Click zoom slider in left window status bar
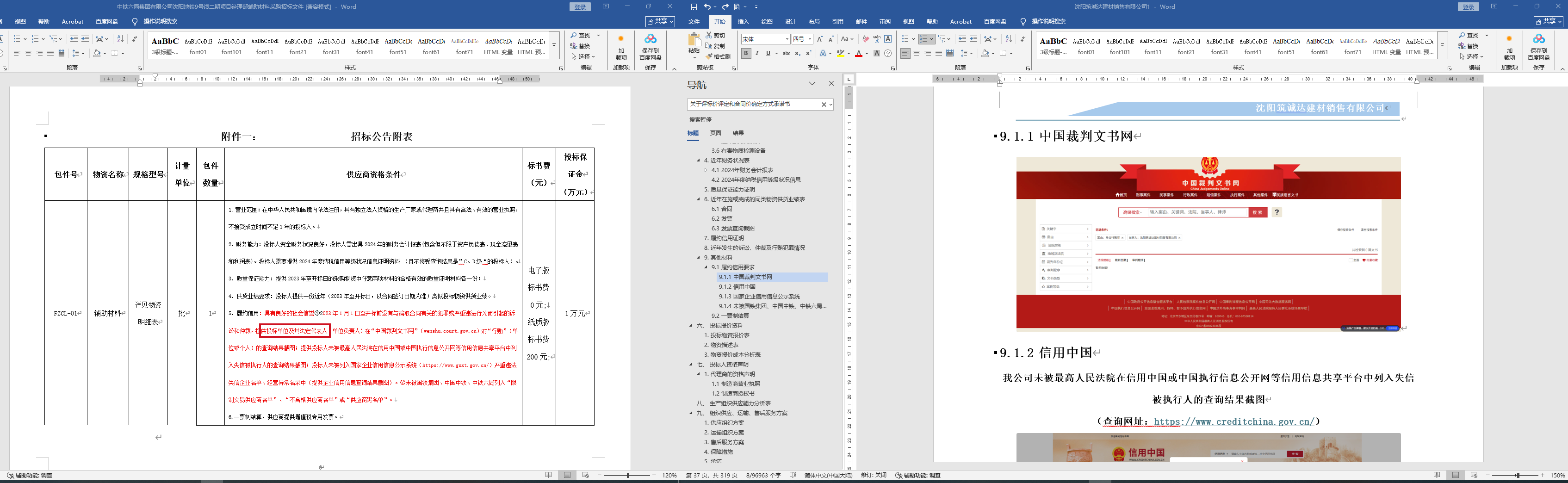1568x483 pixels. [628, 475]
